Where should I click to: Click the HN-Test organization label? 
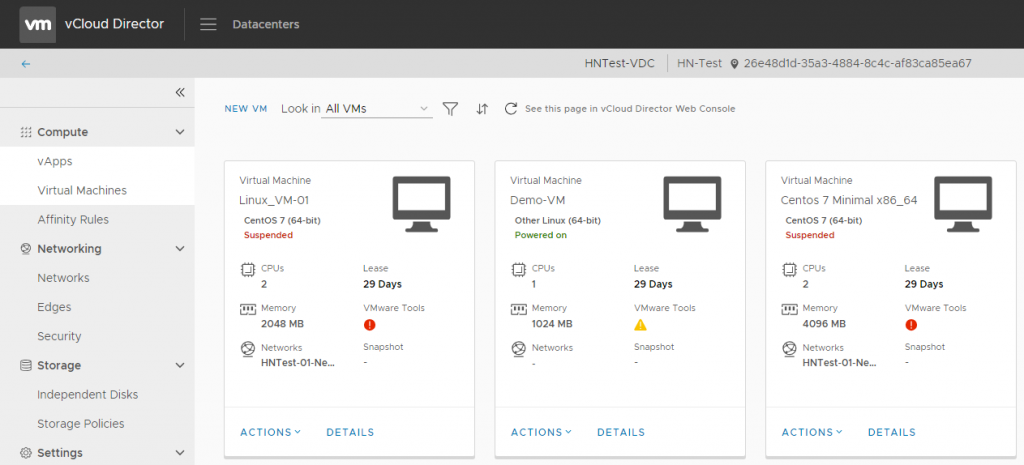[x=699, y=64]
